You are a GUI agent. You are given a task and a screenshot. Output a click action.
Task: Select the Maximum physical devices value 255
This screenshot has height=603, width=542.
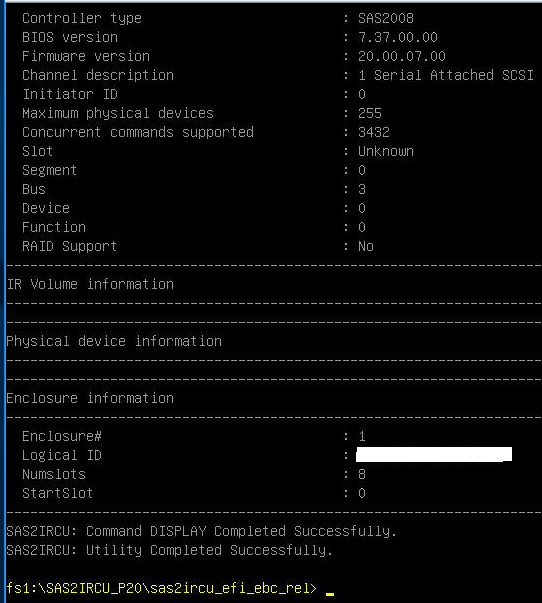370,113
